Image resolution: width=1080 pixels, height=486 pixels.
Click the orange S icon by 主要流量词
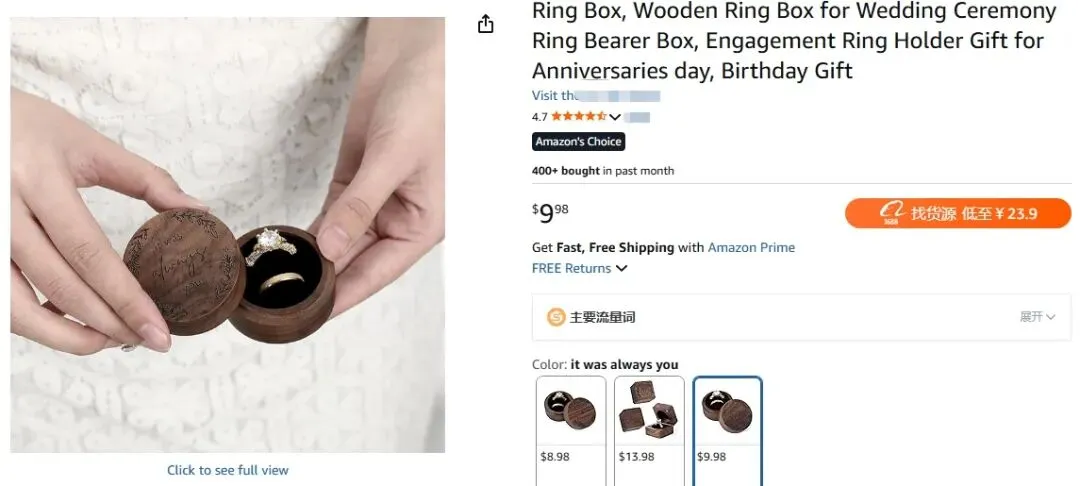[556, 317]
